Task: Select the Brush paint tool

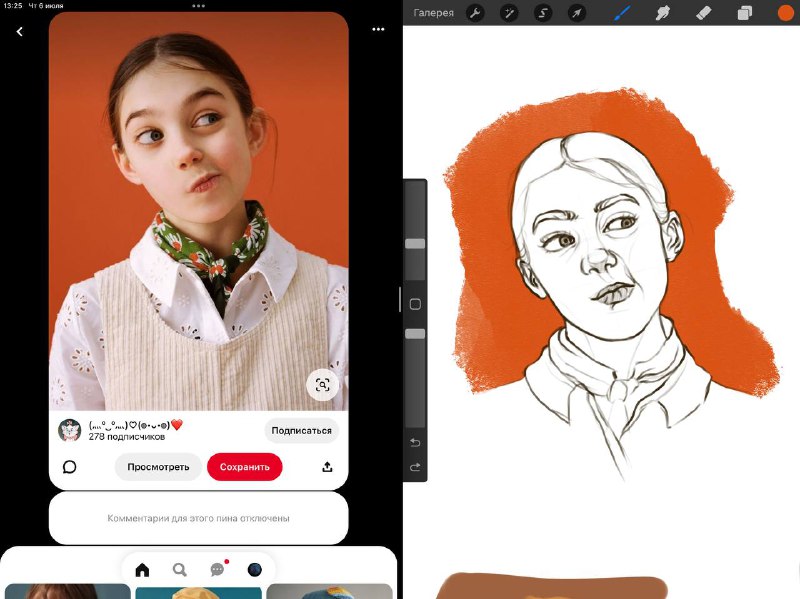Action: [622, 13]
